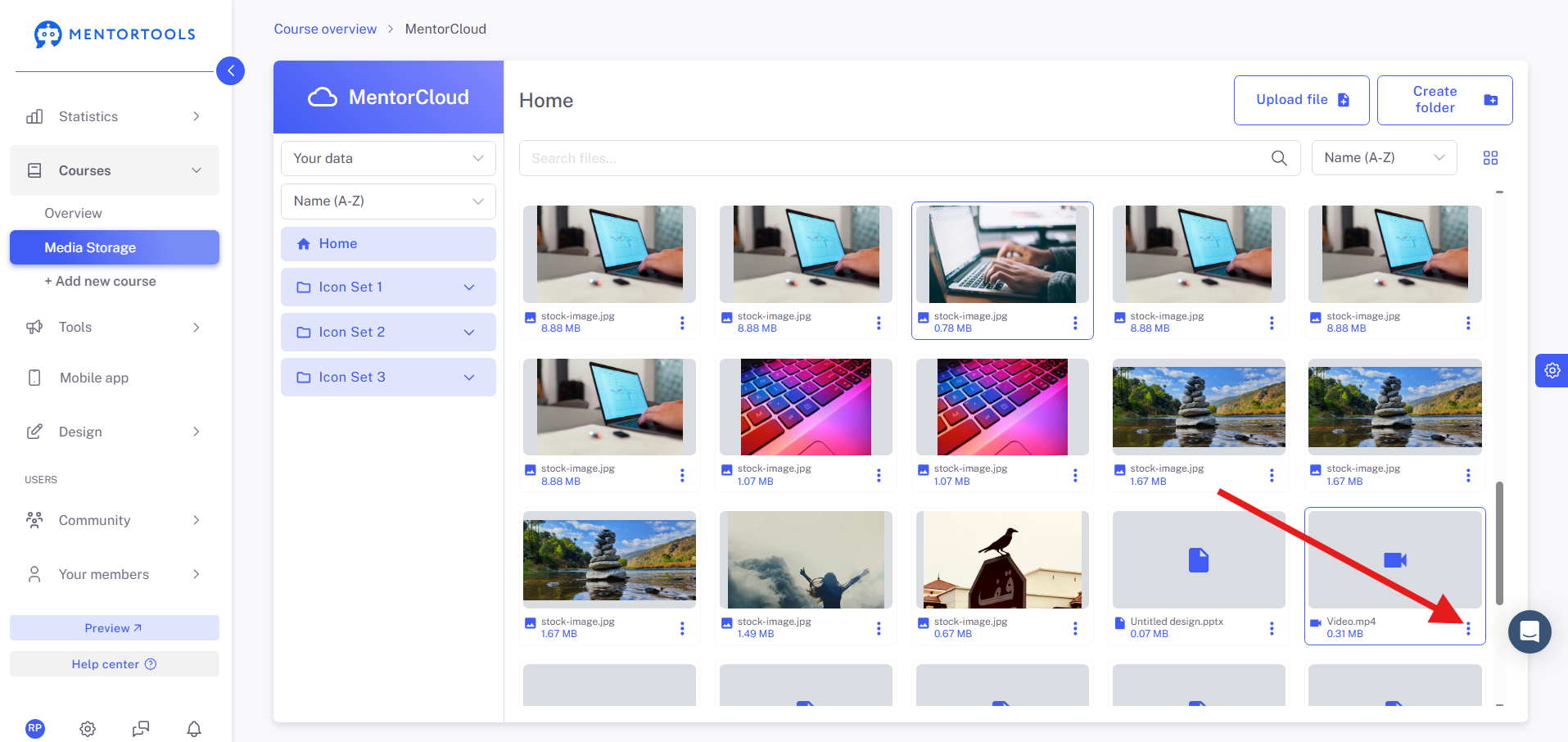Click the search magnifier icon

pyautogui.click(x=1279, y=158)
